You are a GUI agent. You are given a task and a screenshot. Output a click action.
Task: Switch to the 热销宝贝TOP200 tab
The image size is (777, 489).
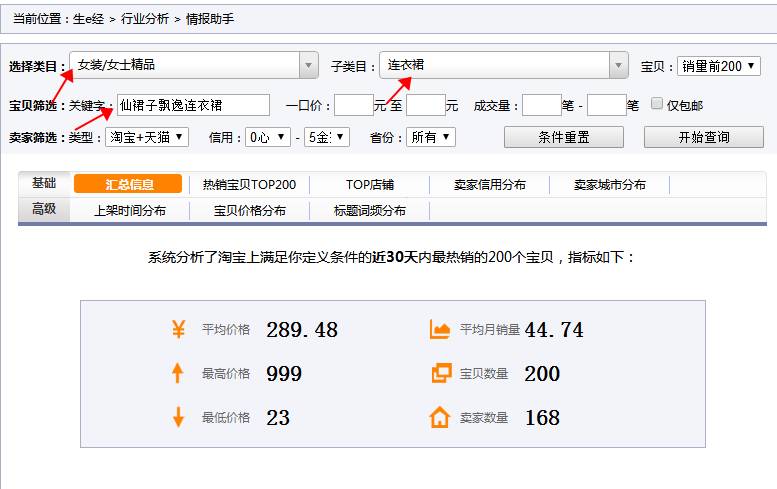[249, 185]
